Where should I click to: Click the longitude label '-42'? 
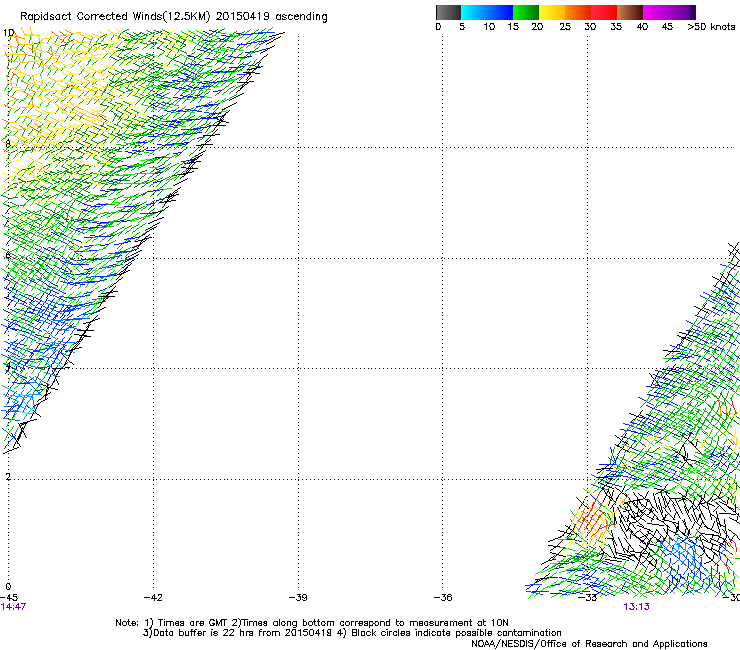pos(153,598)
